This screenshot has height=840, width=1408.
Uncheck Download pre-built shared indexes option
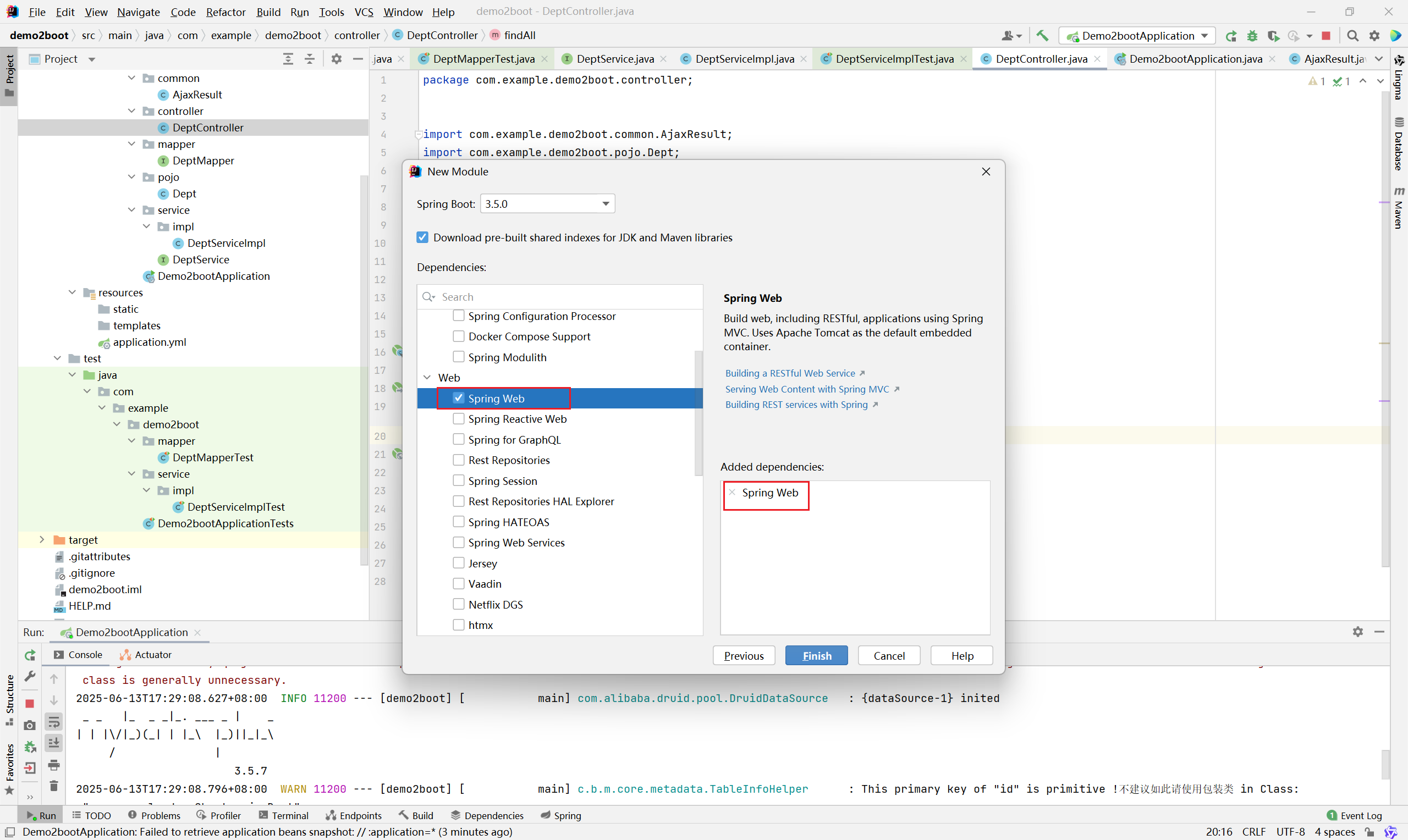[x=422, y=237]
